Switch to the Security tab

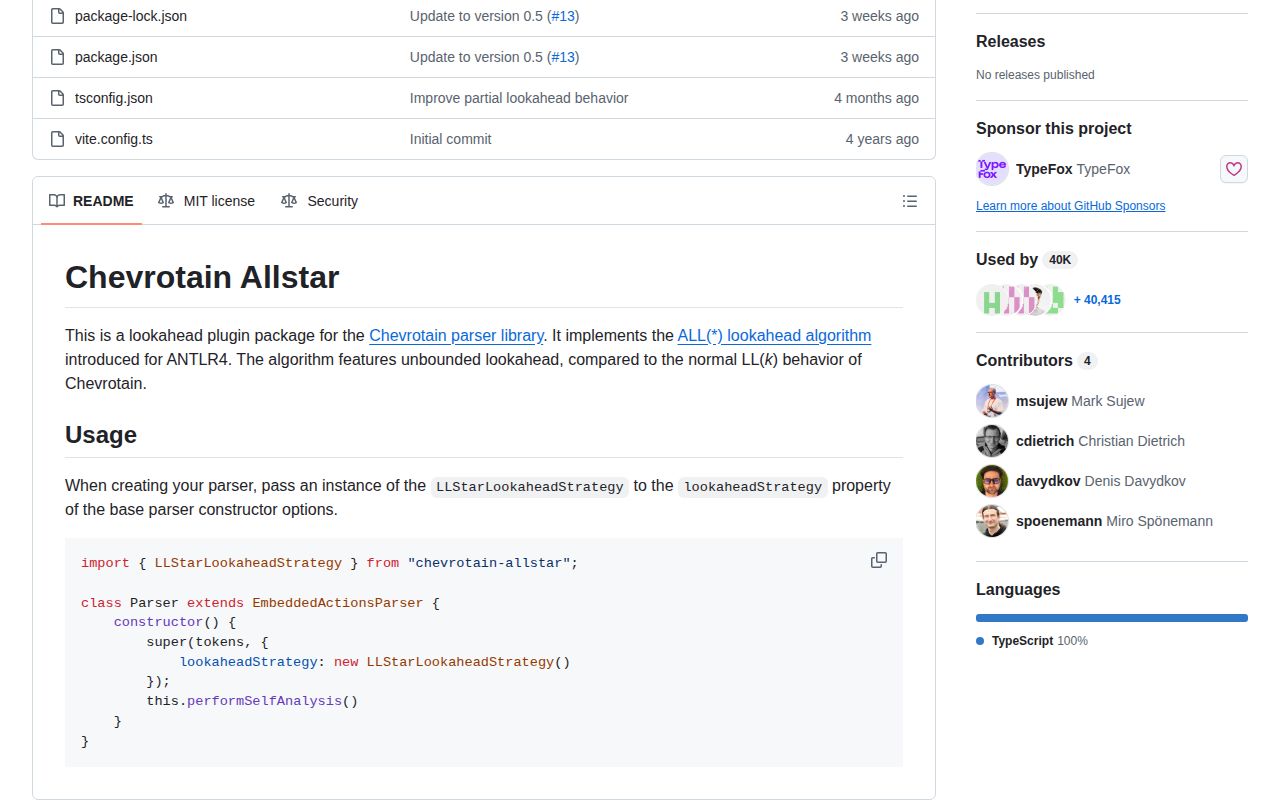tap(319, 201)
